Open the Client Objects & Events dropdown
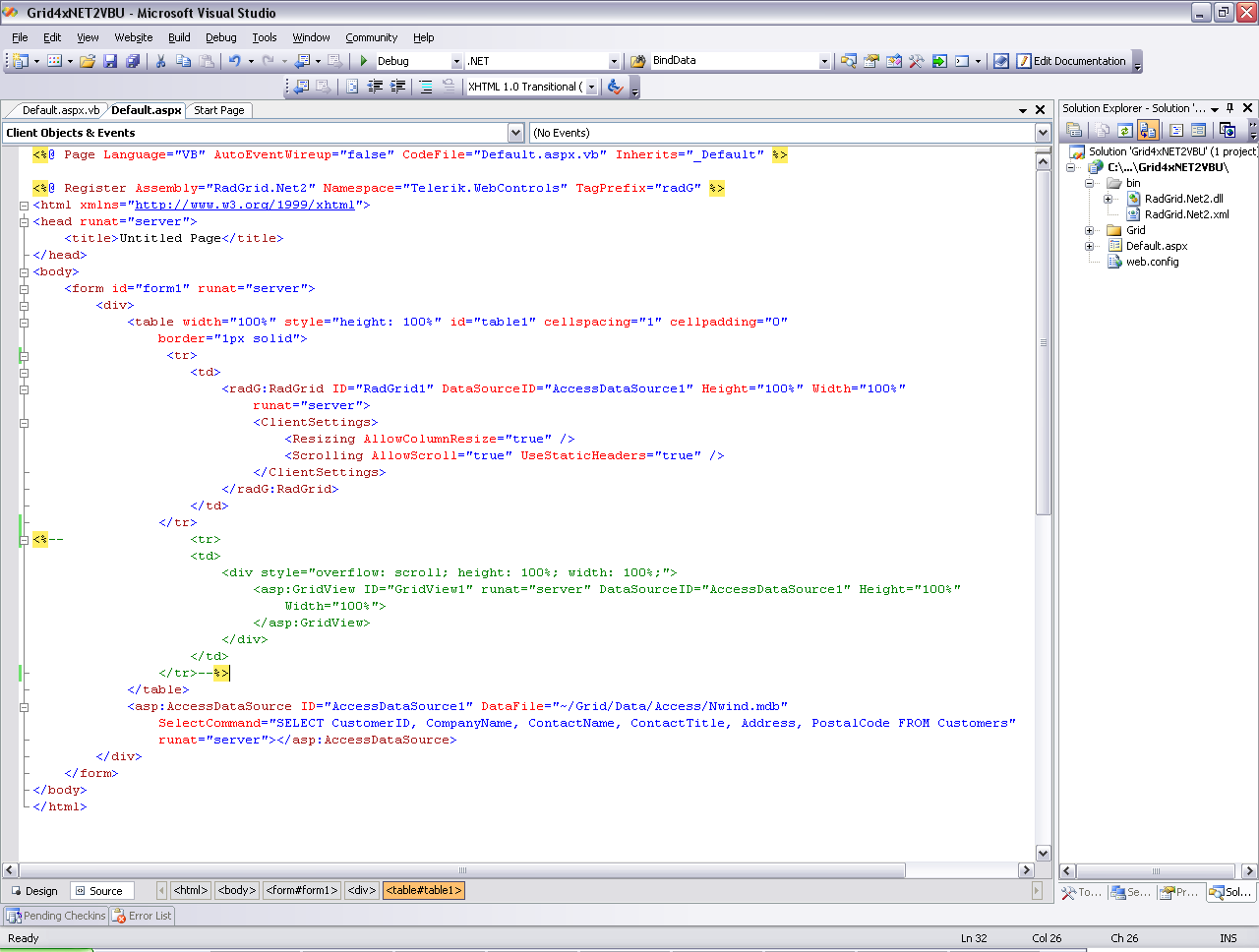 516,133
